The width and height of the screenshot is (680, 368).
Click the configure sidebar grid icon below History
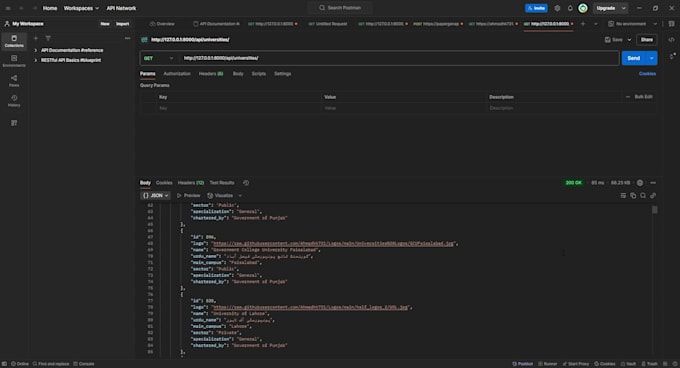point(14,123)
